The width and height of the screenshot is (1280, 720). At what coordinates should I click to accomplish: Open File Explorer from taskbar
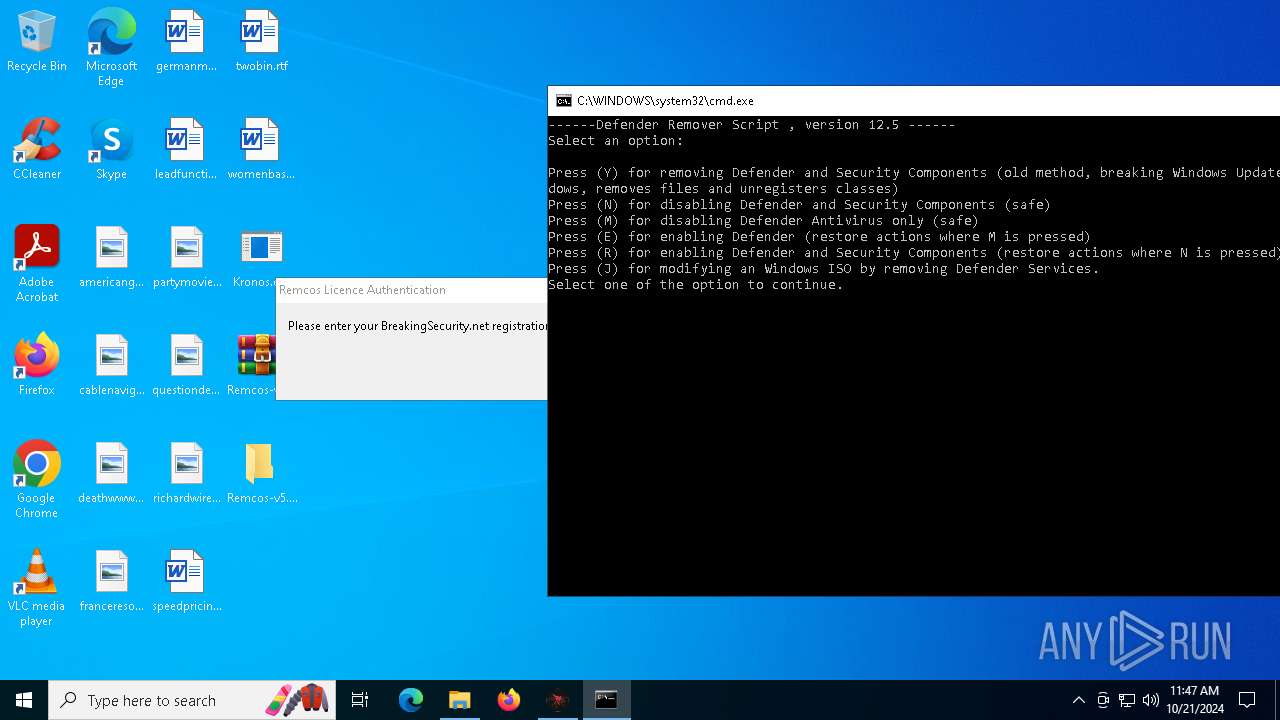[460, 700]
